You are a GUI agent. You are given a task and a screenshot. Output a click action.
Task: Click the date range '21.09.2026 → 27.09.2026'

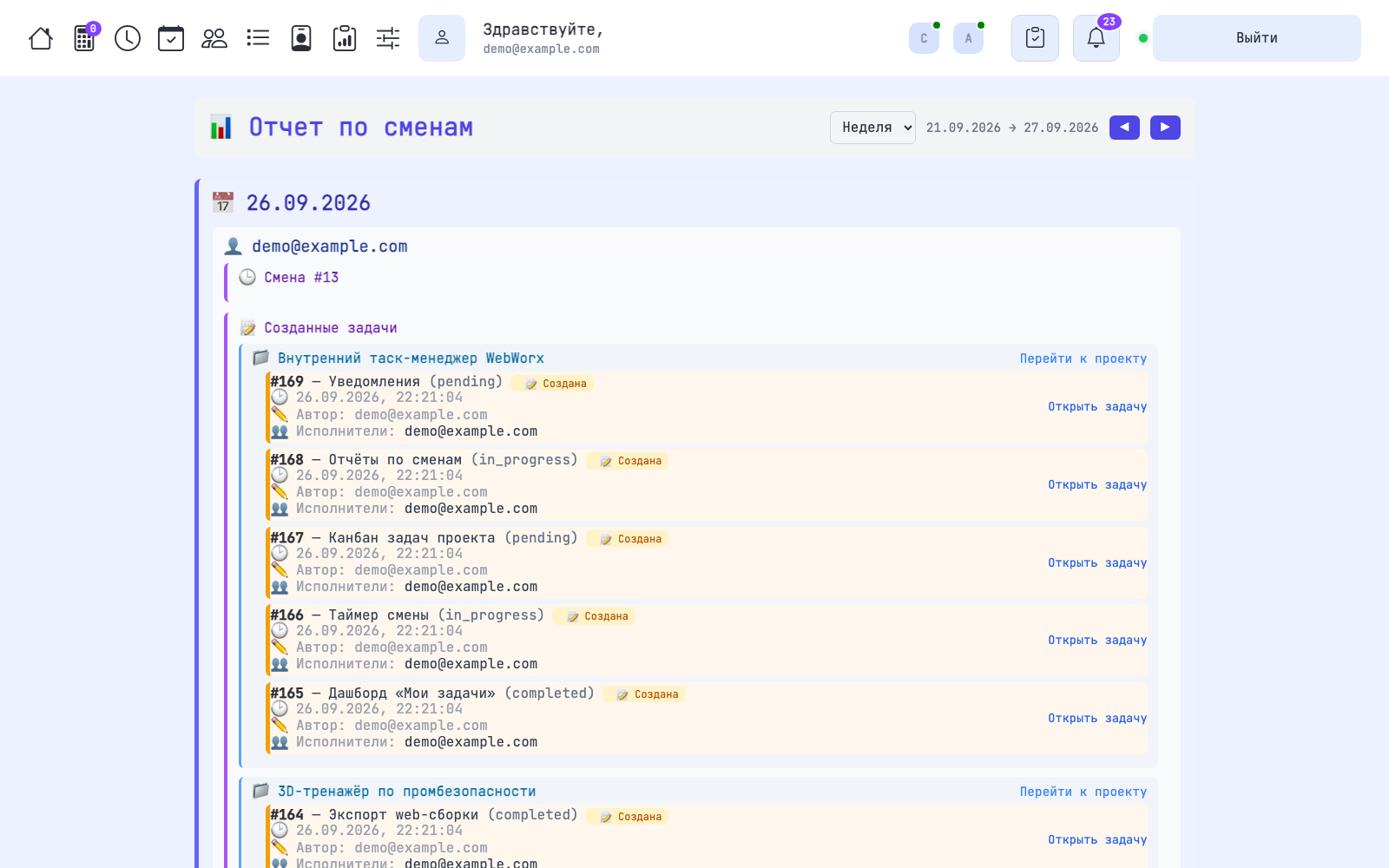(x=1012, y=128)
